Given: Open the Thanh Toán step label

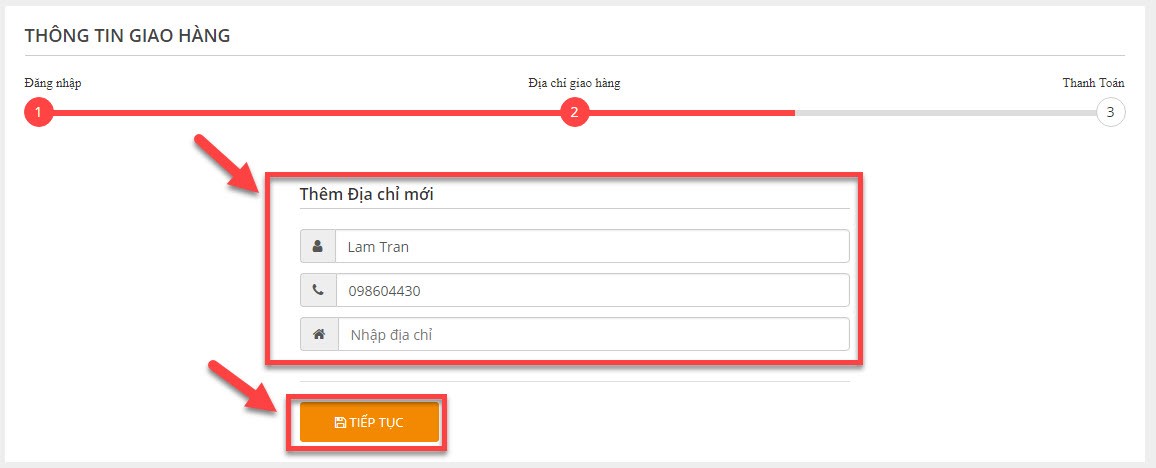Looking at the screenshot, I should pyautogui.click(x=1093, y=83).
